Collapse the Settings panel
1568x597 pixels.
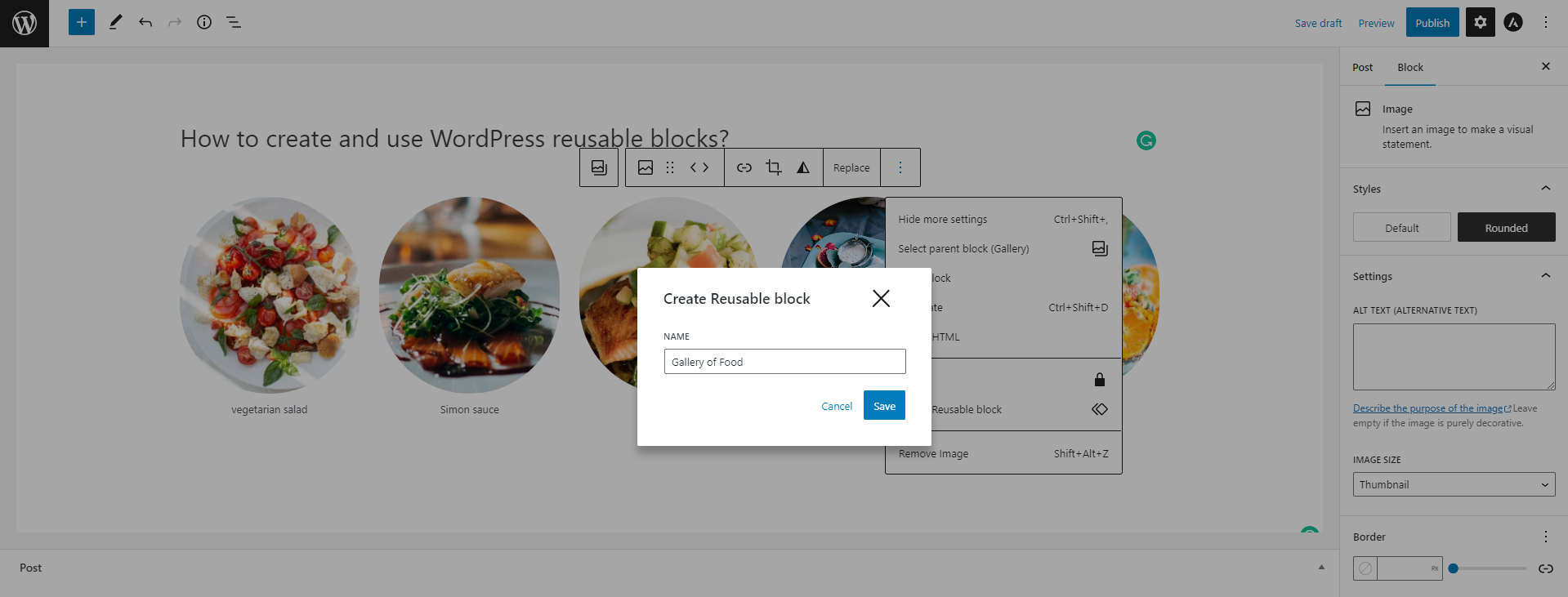[x=1546, y=276]
